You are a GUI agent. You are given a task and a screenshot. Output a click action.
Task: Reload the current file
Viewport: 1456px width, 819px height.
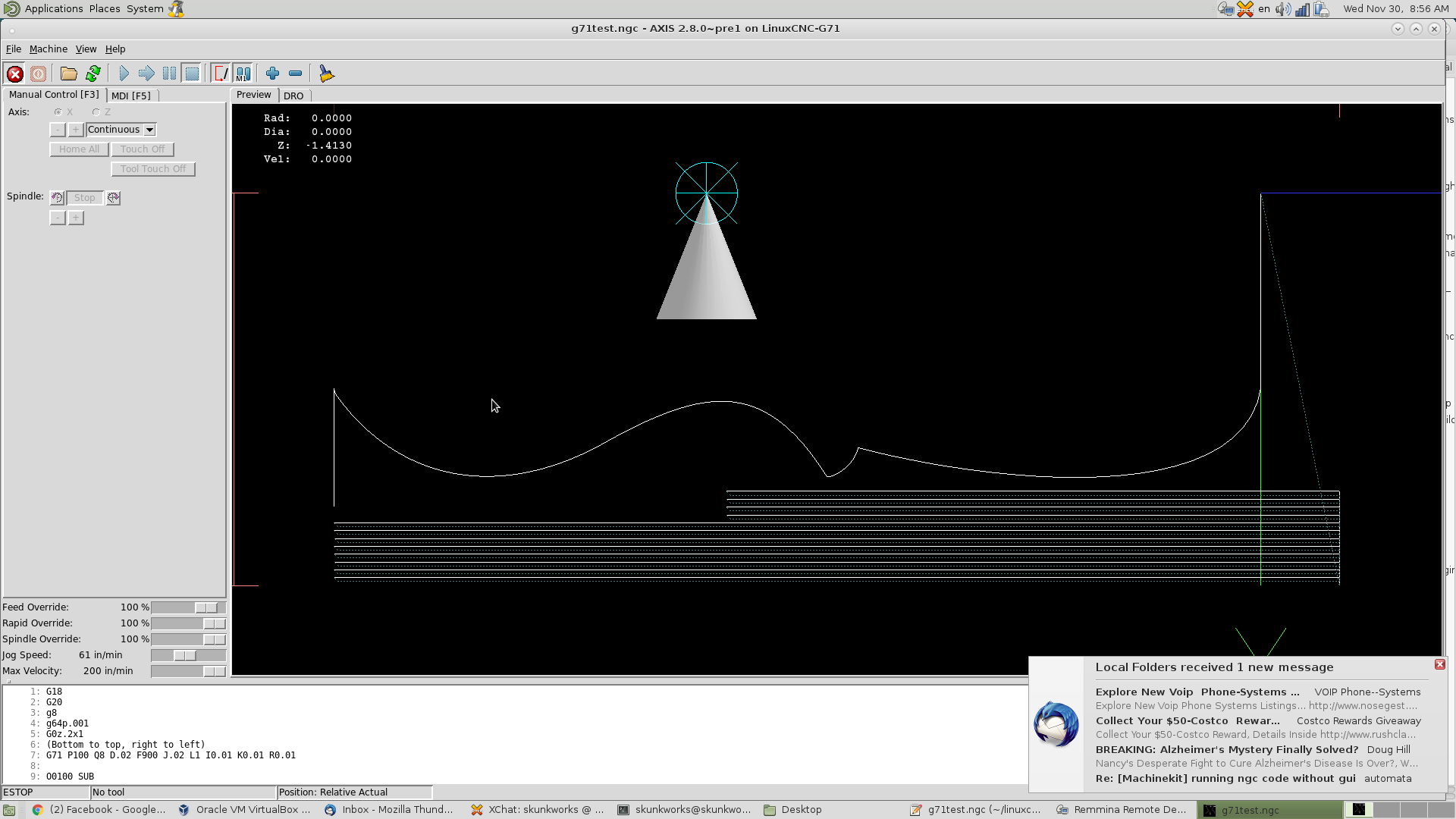(93, 74)
